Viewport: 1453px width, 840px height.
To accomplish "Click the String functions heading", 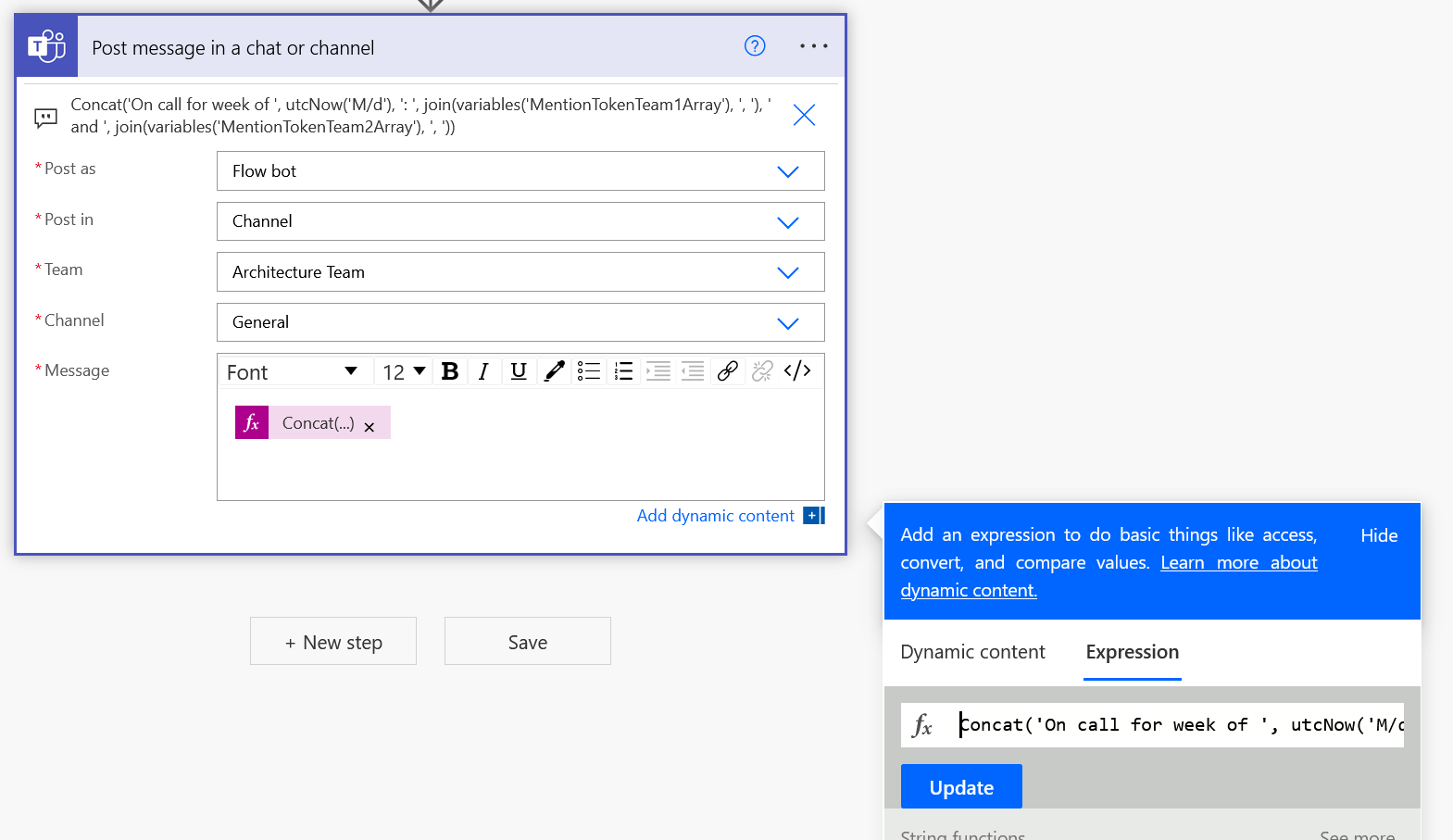I will tap(963, 835).
